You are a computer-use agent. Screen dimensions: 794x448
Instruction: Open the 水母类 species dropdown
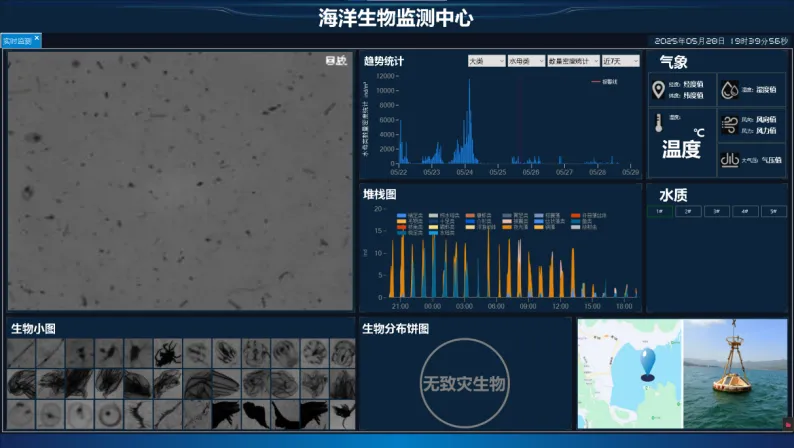coord(526,61)
